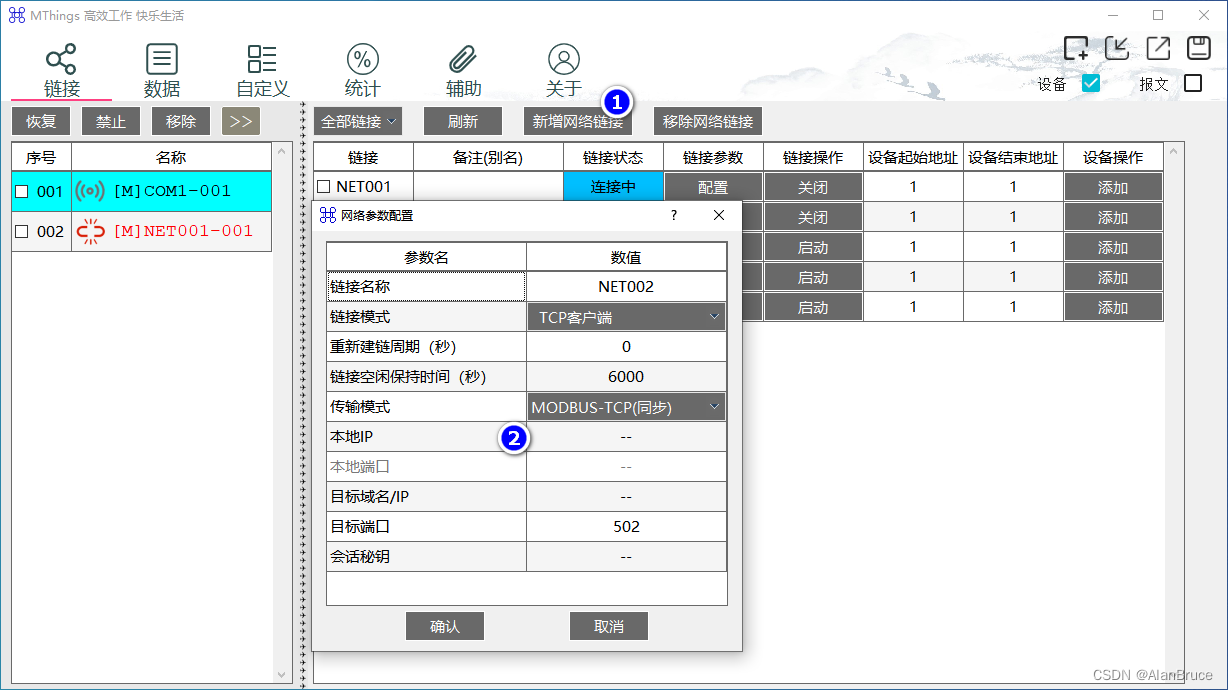The height and width of the screenshot is (690, 1228).
Task: Close the 网络参数配置 dialog with X
Action: tap(719, 215)
